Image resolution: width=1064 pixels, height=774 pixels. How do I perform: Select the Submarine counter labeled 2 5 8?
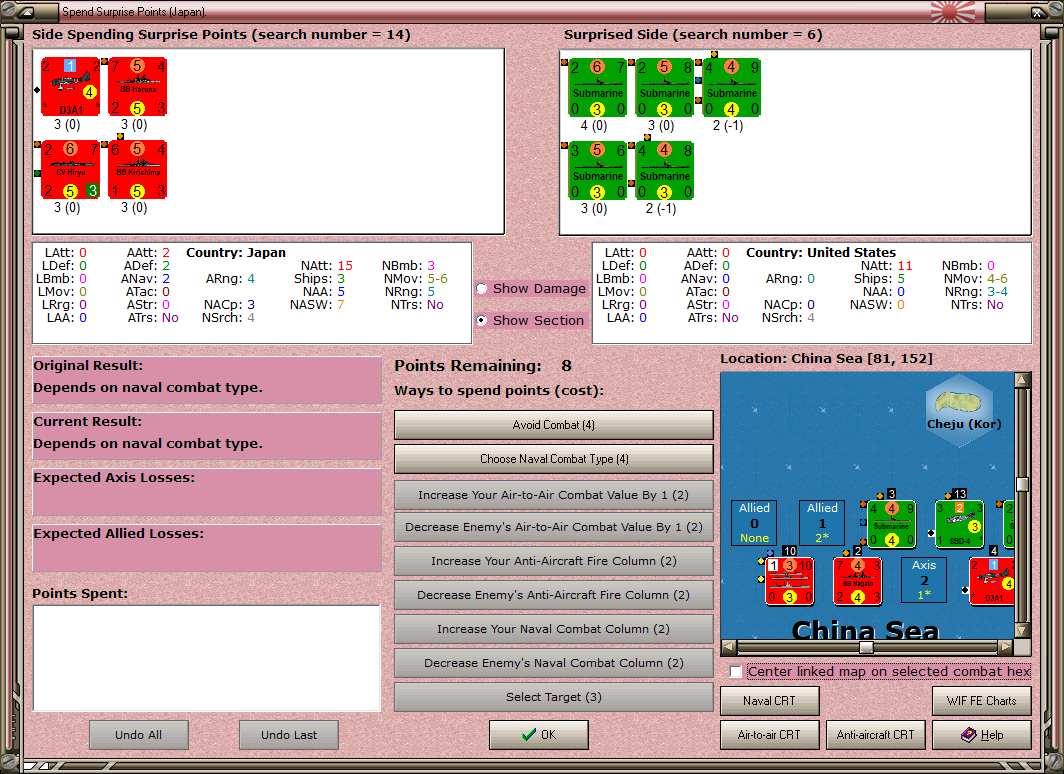664,88
